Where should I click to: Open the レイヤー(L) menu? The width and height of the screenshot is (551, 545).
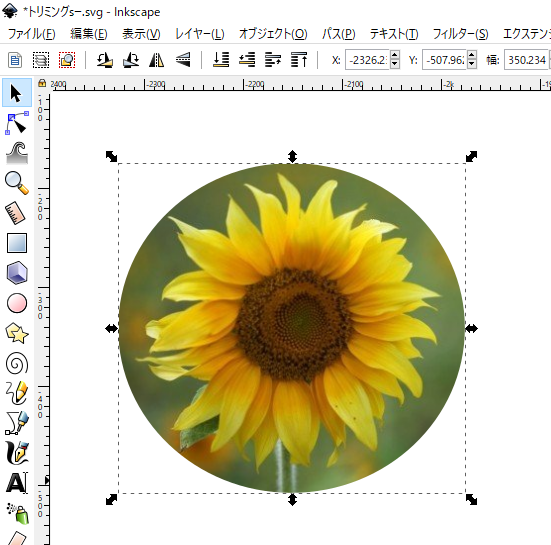(x=200, y=34)
